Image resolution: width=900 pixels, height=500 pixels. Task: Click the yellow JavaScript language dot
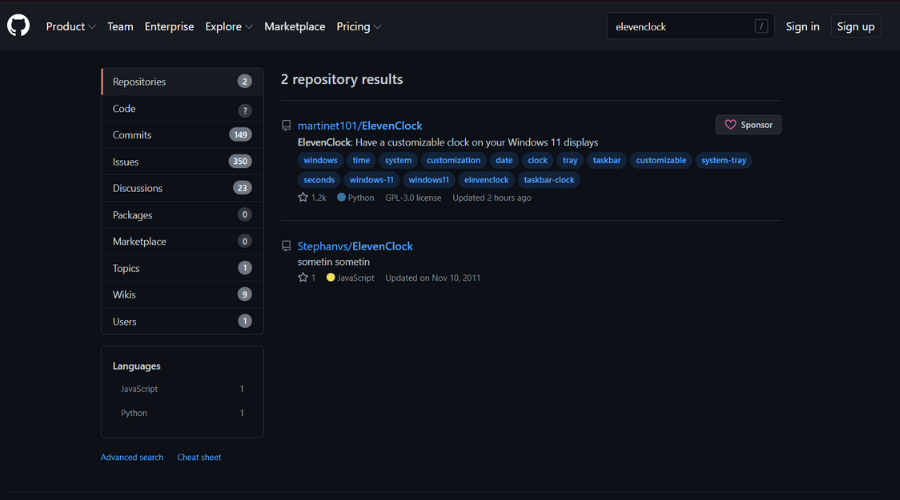pos(331,278)
